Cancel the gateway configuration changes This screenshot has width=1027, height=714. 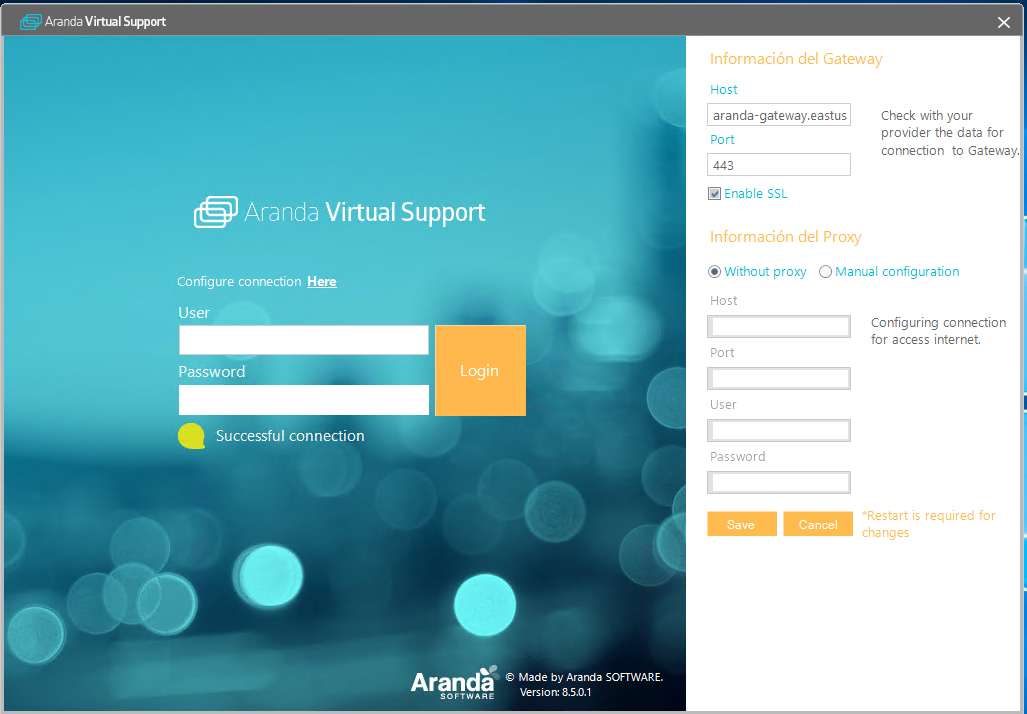pos(818,524)
